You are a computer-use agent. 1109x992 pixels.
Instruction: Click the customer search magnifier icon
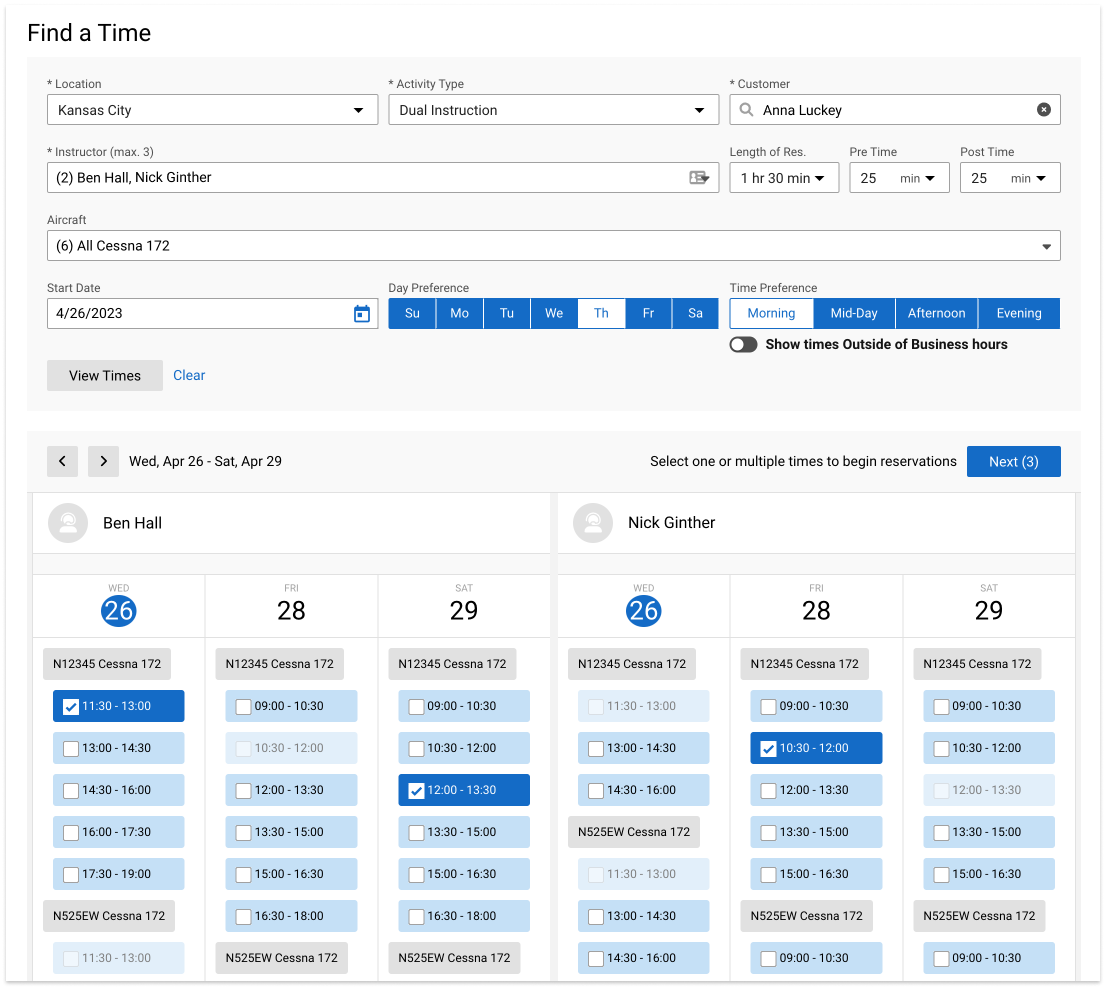(x=746, y=110)
